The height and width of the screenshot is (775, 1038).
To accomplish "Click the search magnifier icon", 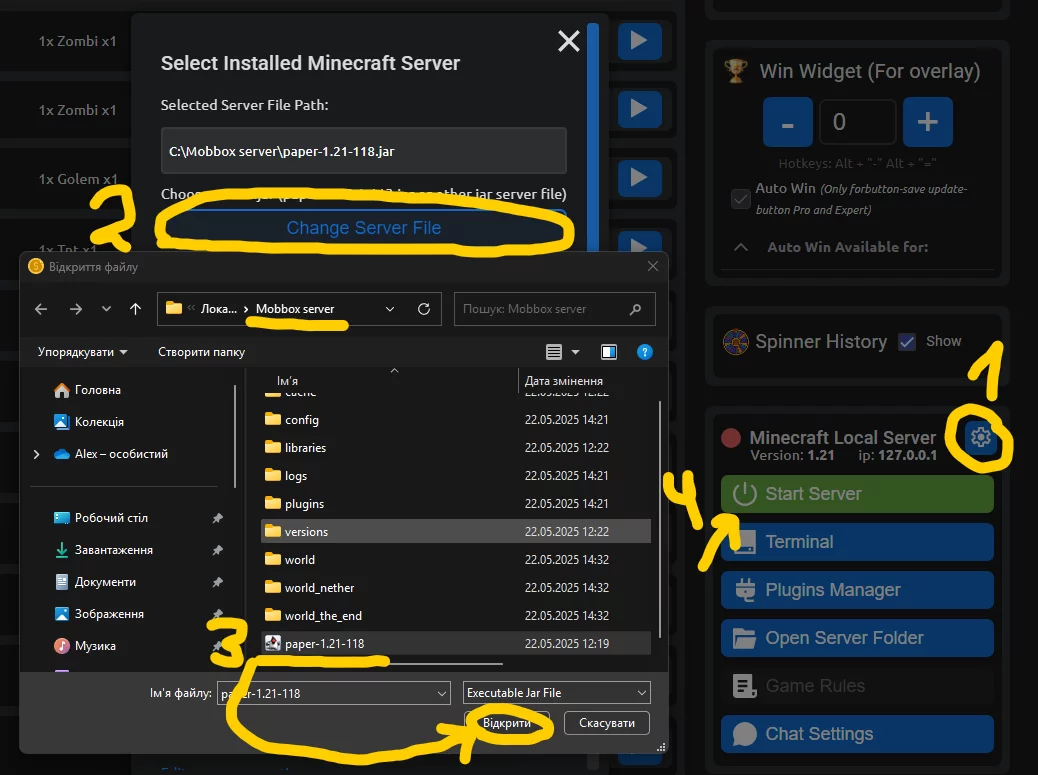I will [x=636, y=309].
